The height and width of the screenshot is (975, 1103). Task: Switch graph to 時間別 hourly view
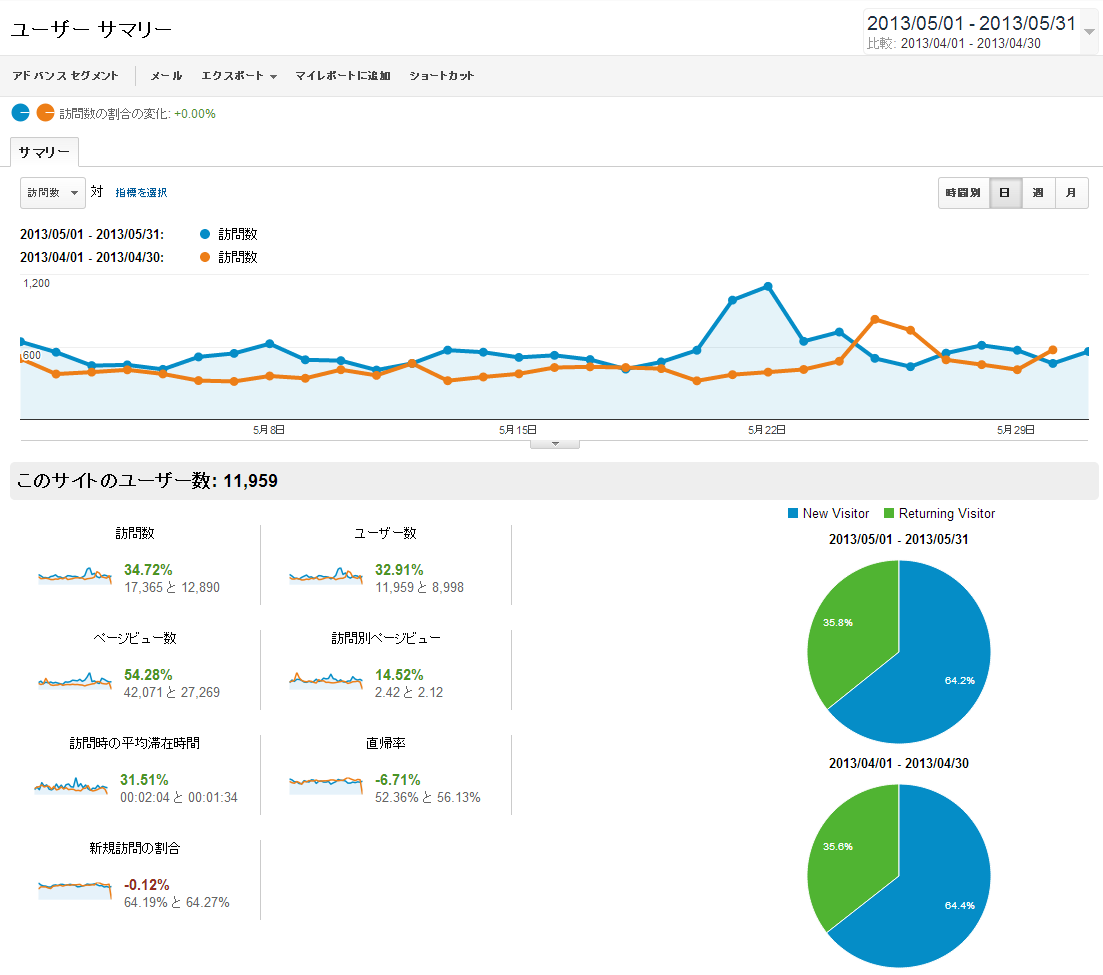tap(963, 193)
